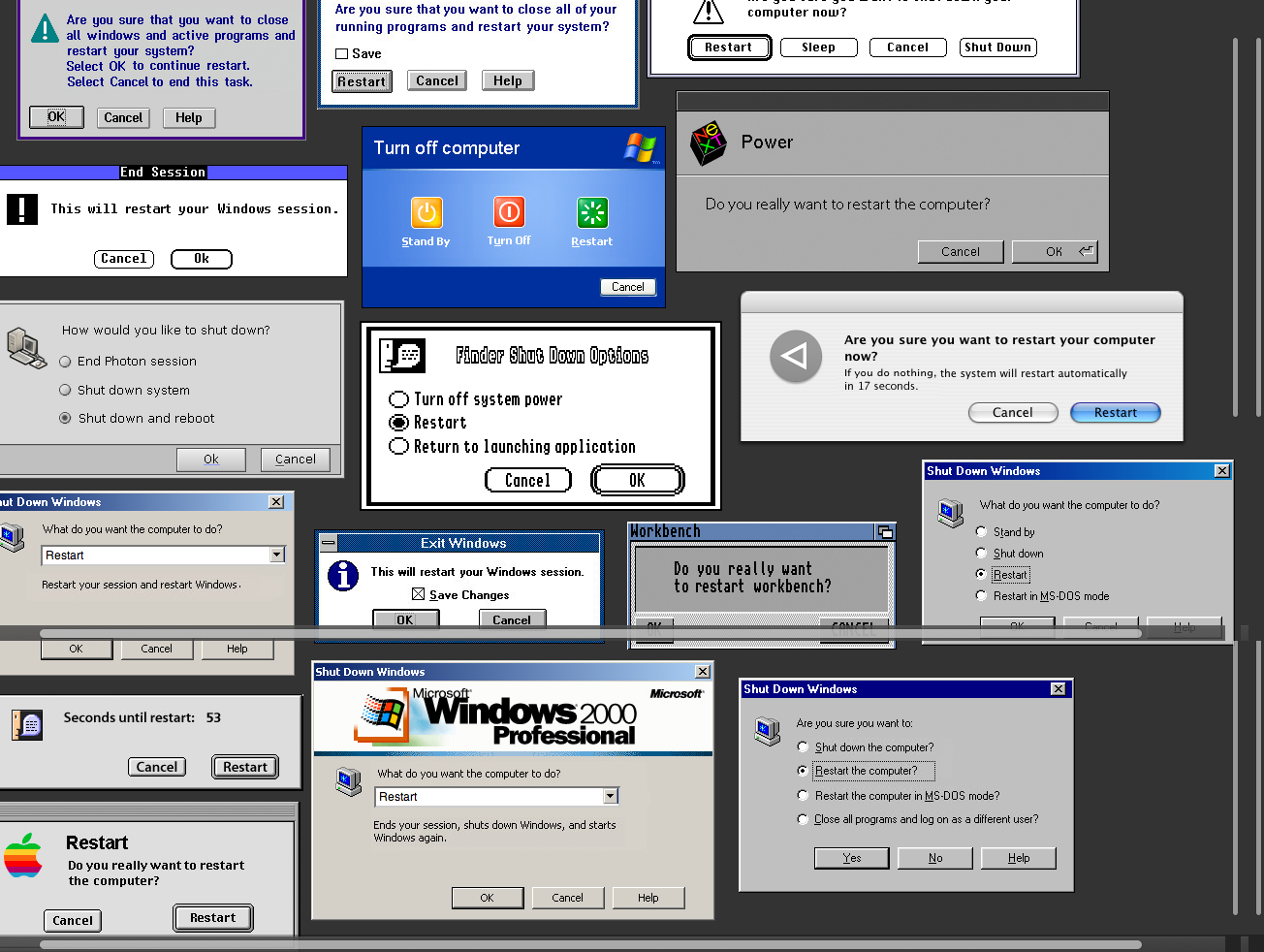
Task: Select Restart in MS-DOS mode radio button
Action: pos(981,595)
